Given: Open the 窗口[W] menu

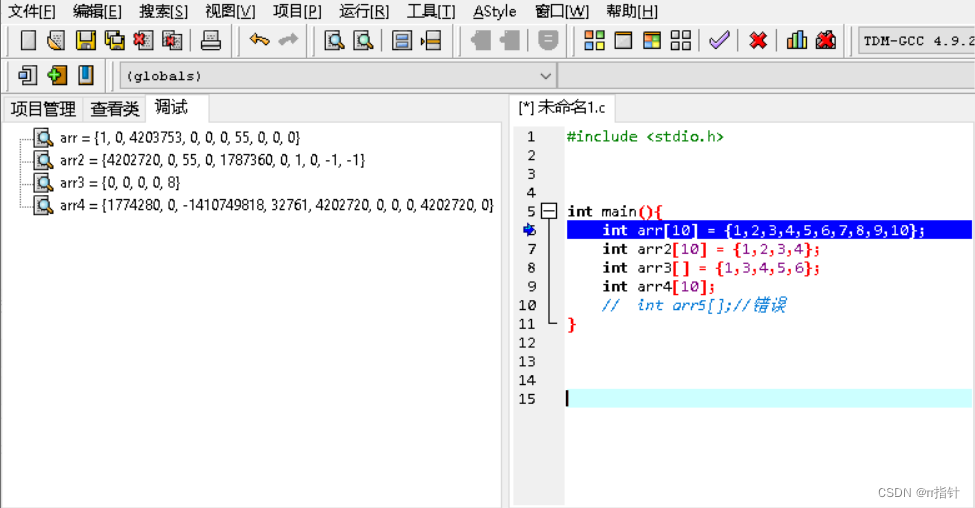Looking at the screenshot, I should coord(561,11).
